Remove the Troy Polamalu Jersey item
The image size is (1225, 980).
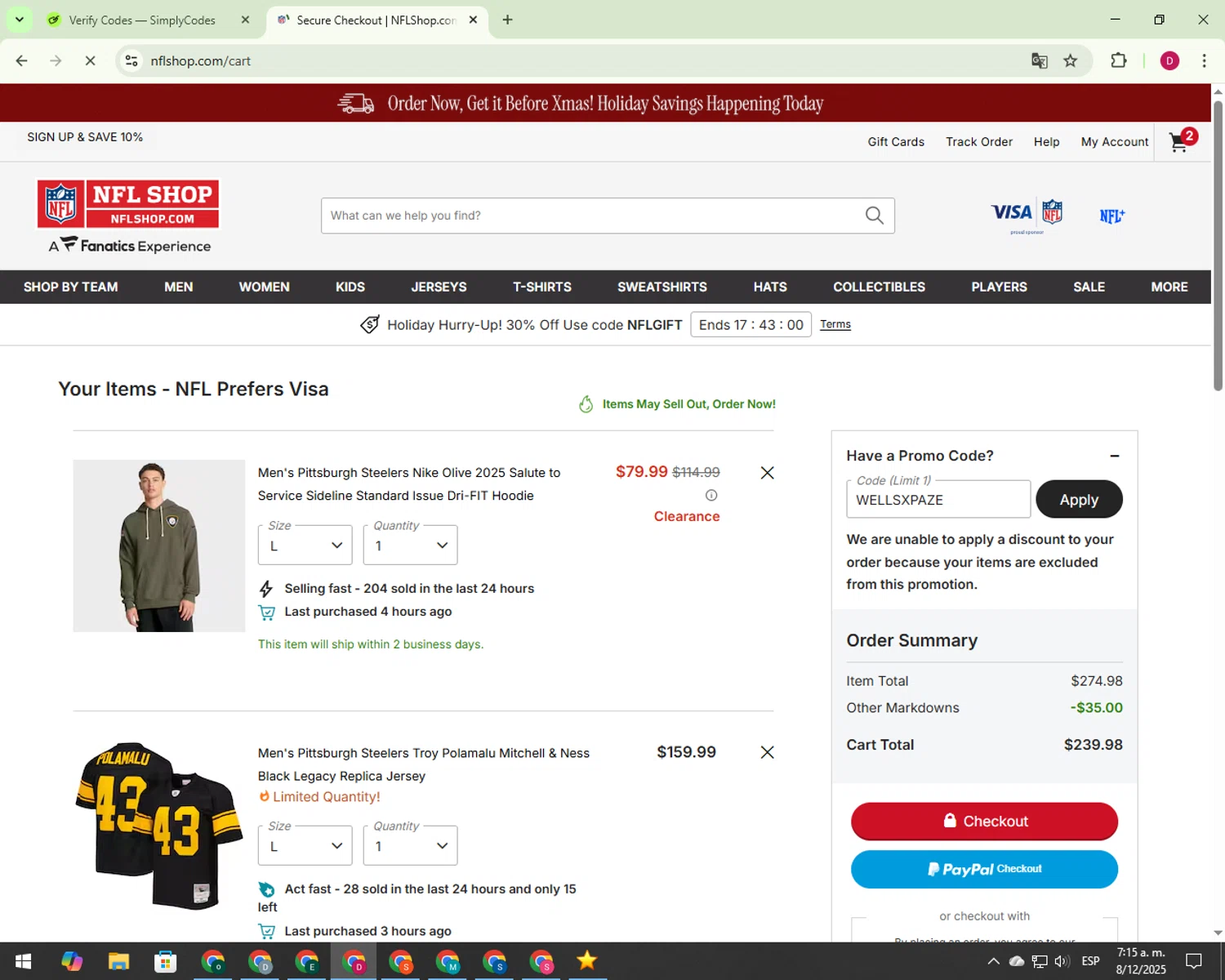(767, 752)
